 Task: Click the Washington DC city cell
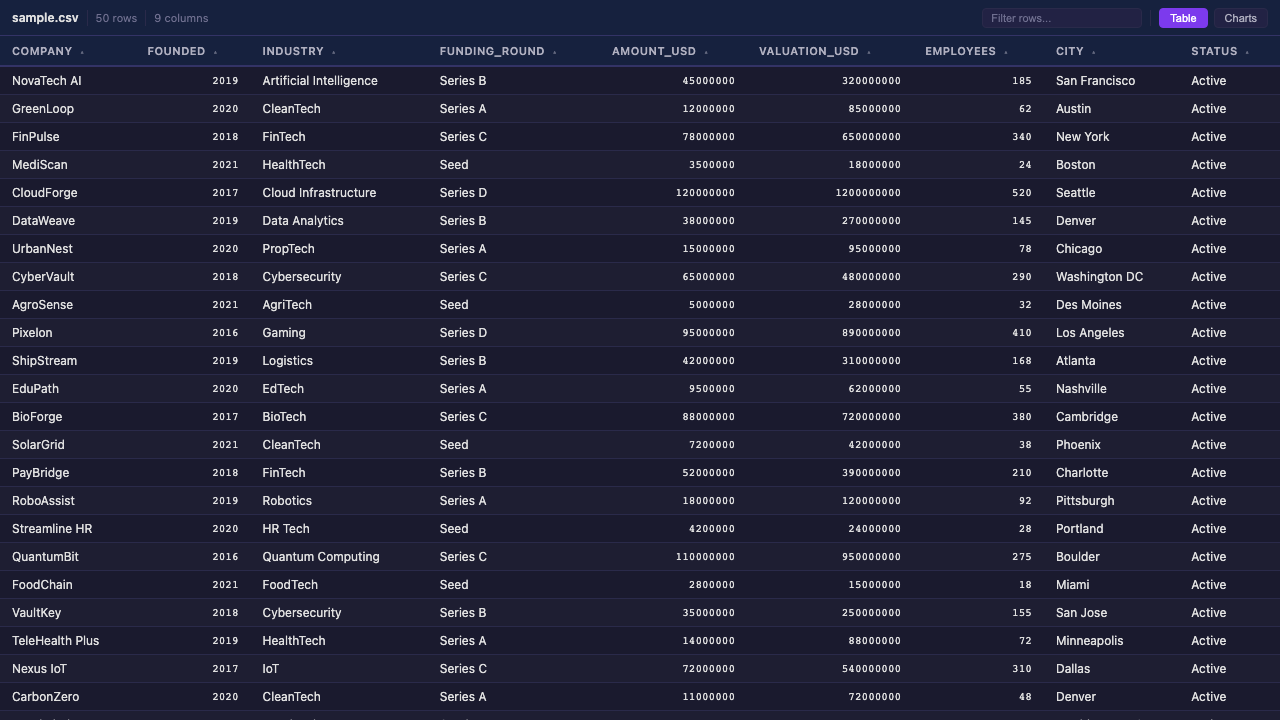[x=1112, y=277]
